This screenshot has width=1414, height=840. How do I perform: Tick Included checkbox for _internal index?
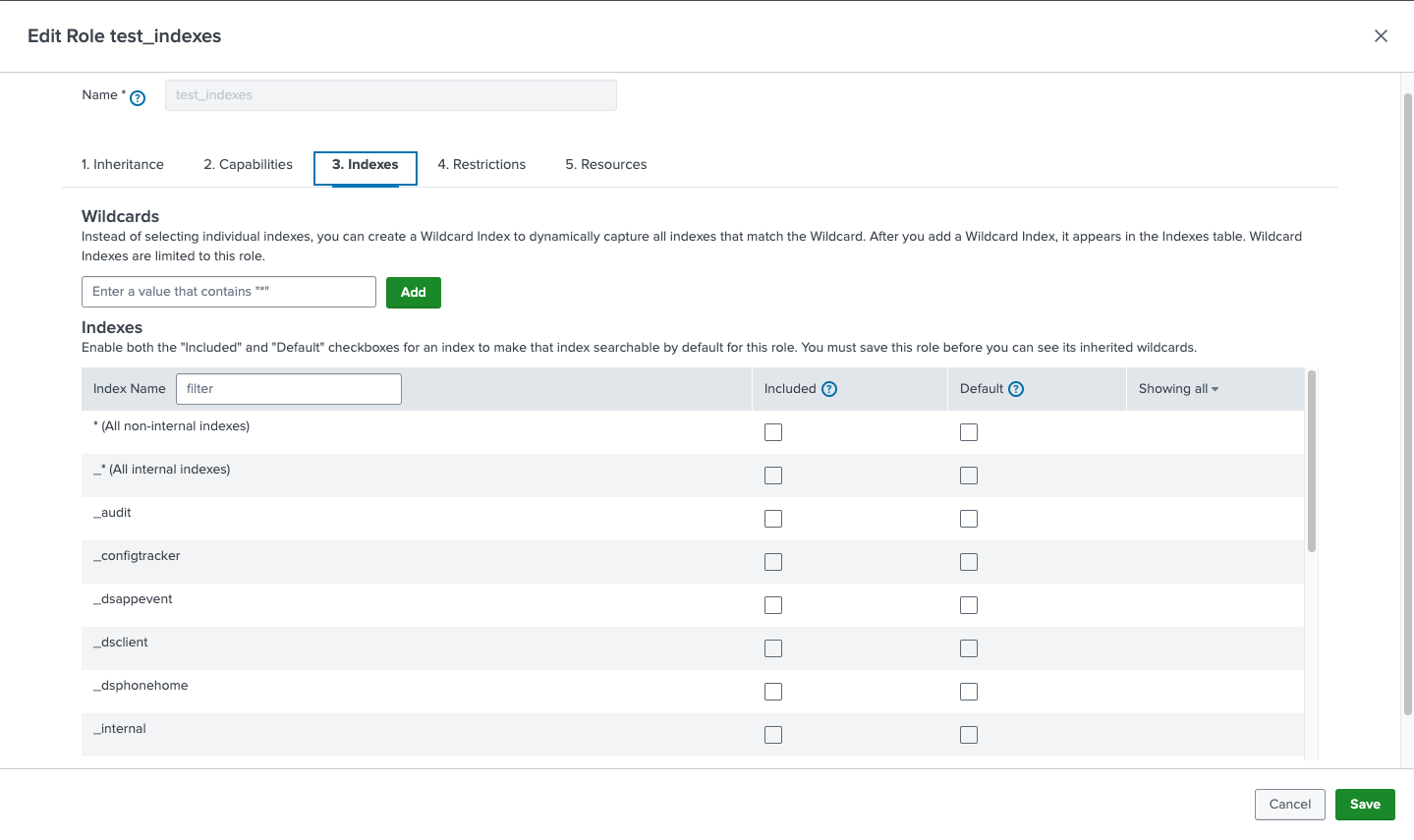[x=773, y=735]
